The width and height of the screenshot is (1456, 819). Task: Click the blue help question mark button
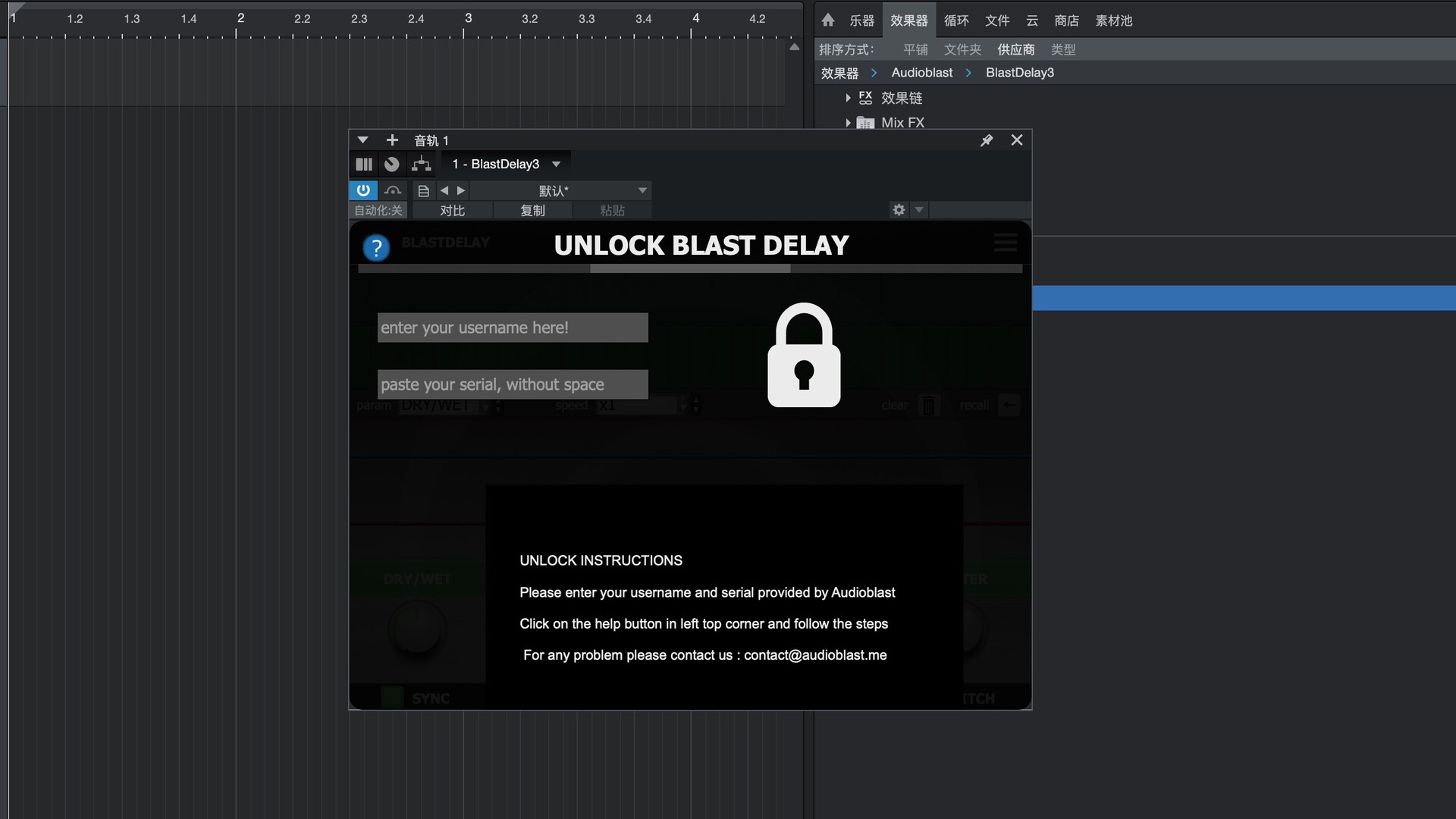tap(376, 247)
